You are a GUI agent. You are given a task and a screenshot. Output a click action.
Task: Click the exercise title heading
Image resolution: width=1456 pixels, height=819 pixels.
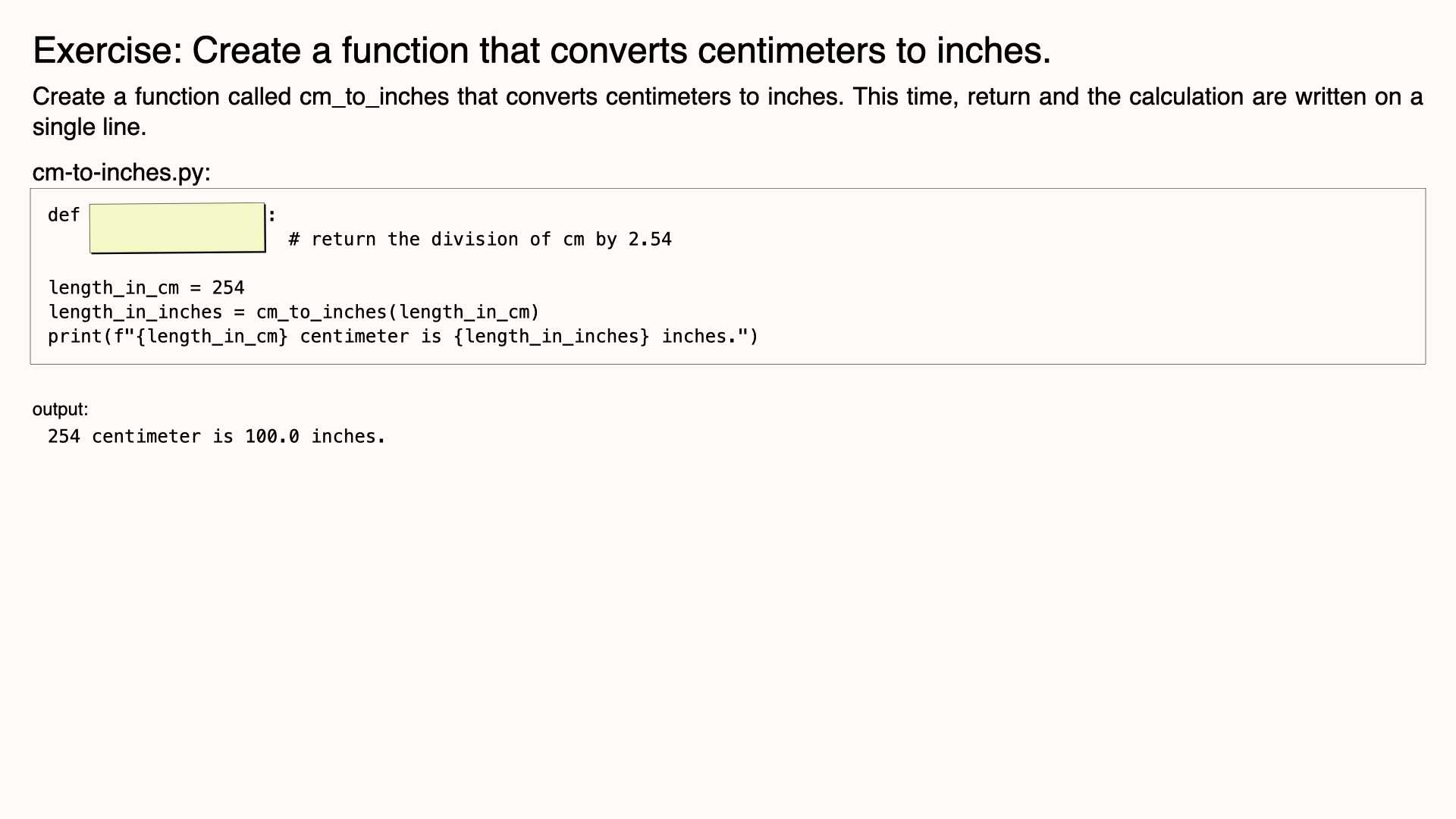[541, 51]
